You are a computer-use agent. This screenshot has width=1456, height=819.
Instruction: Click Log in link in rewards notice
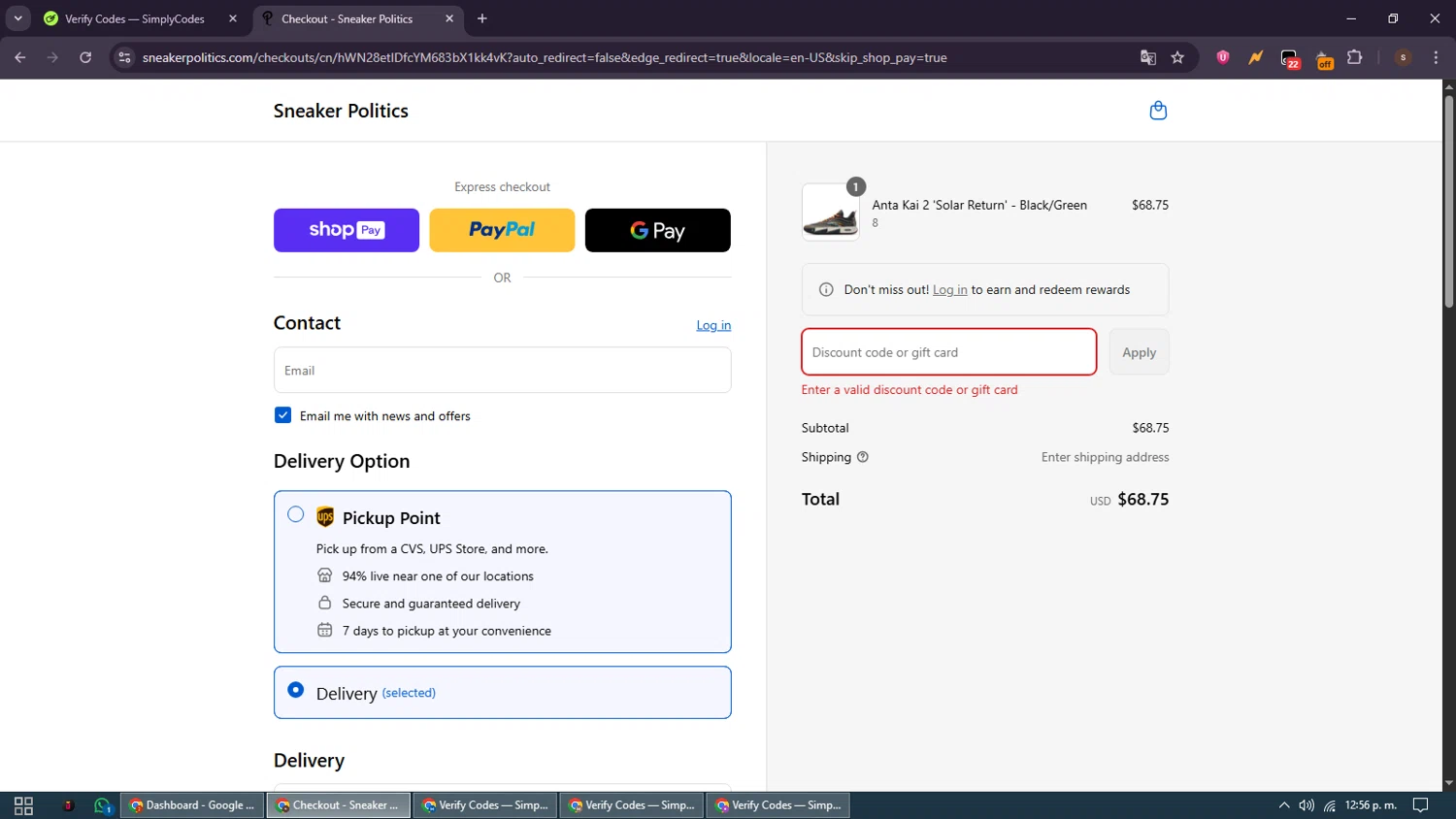950,289
